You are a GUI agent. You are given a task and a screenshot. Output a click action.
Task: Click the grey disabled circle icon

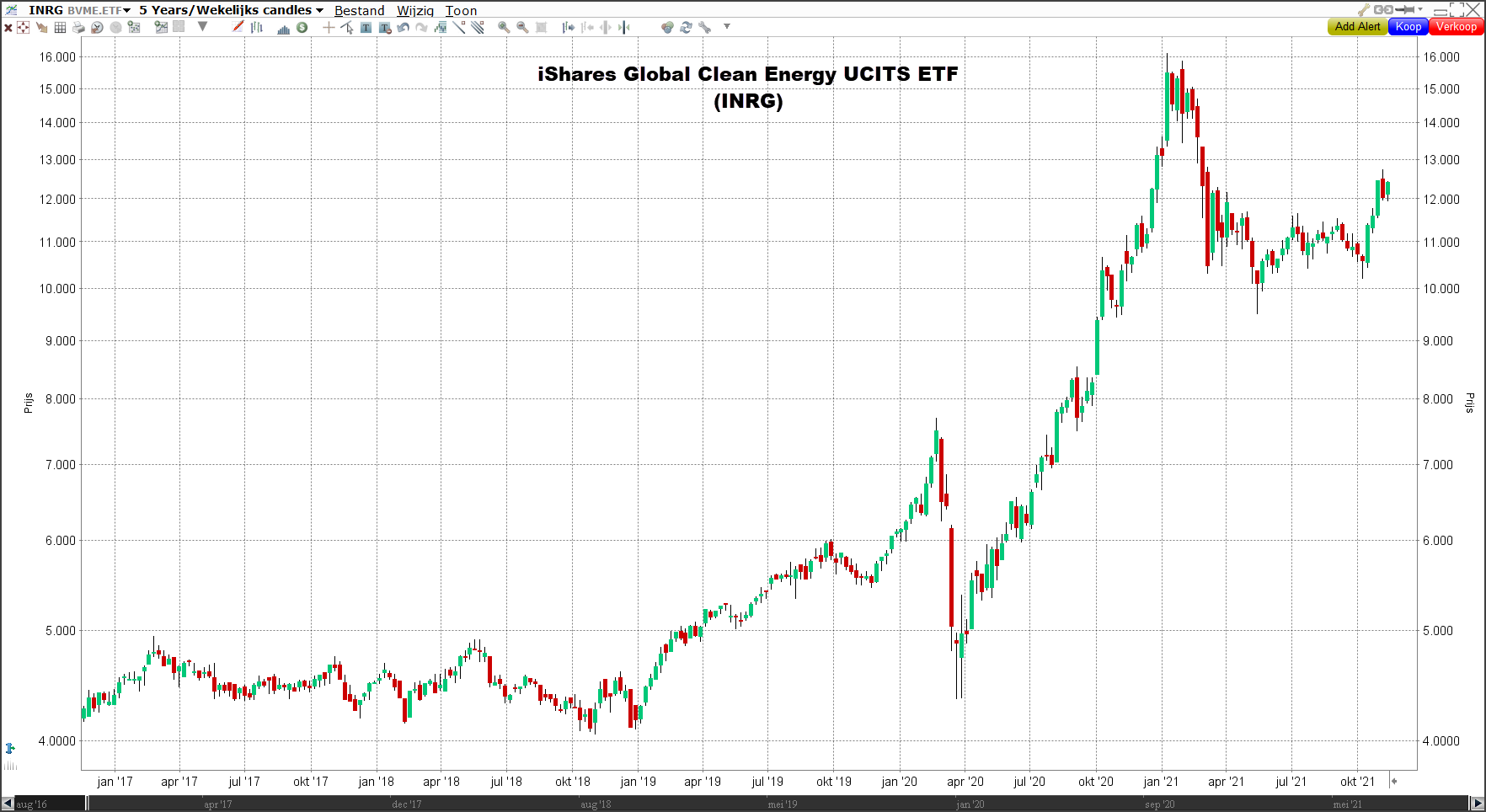click(115, 28)
